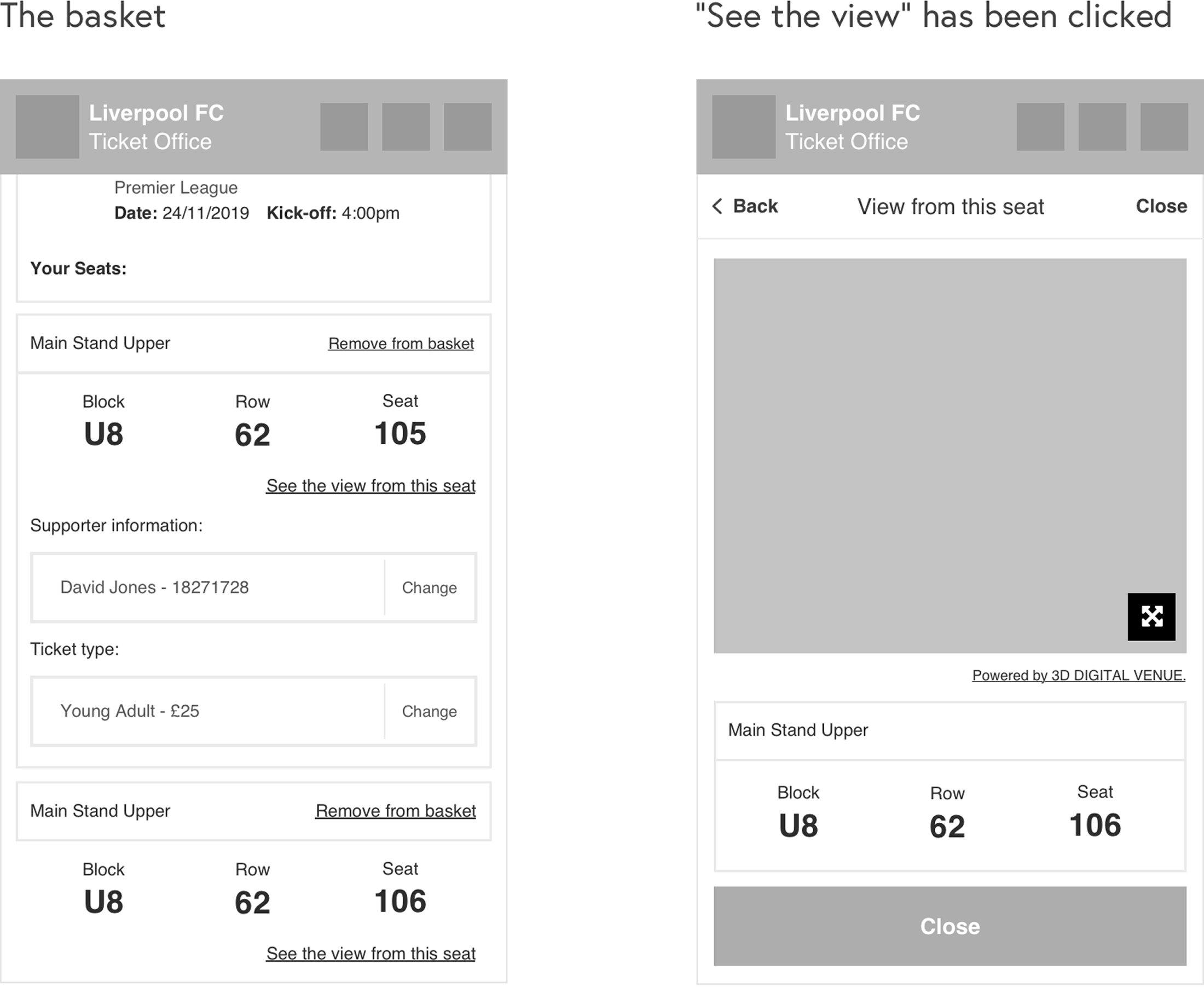See the view from seat 105
Screen dimensions: 1204x988
click(x=371, y=485)
